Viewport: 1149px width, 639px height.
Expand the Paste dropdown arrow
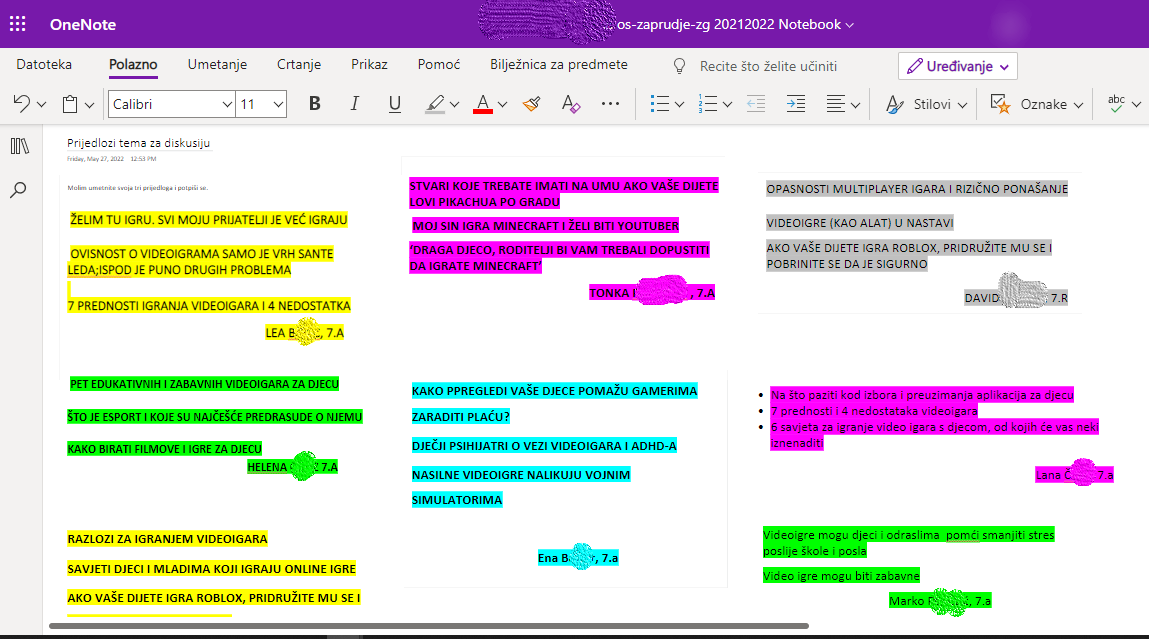coord(89,105)
